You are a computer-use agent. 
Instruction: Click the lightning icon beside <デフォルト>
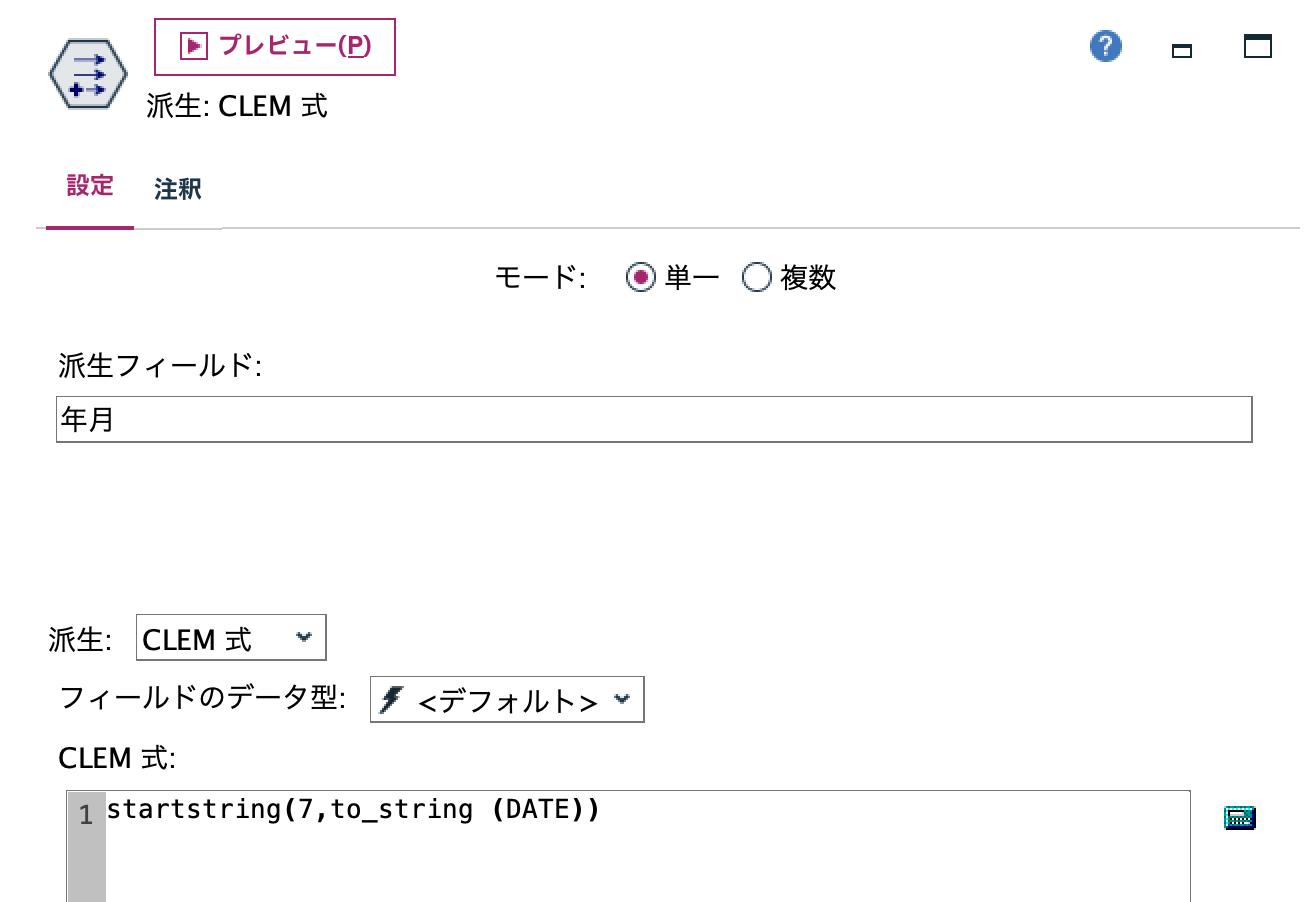[390, 699]
